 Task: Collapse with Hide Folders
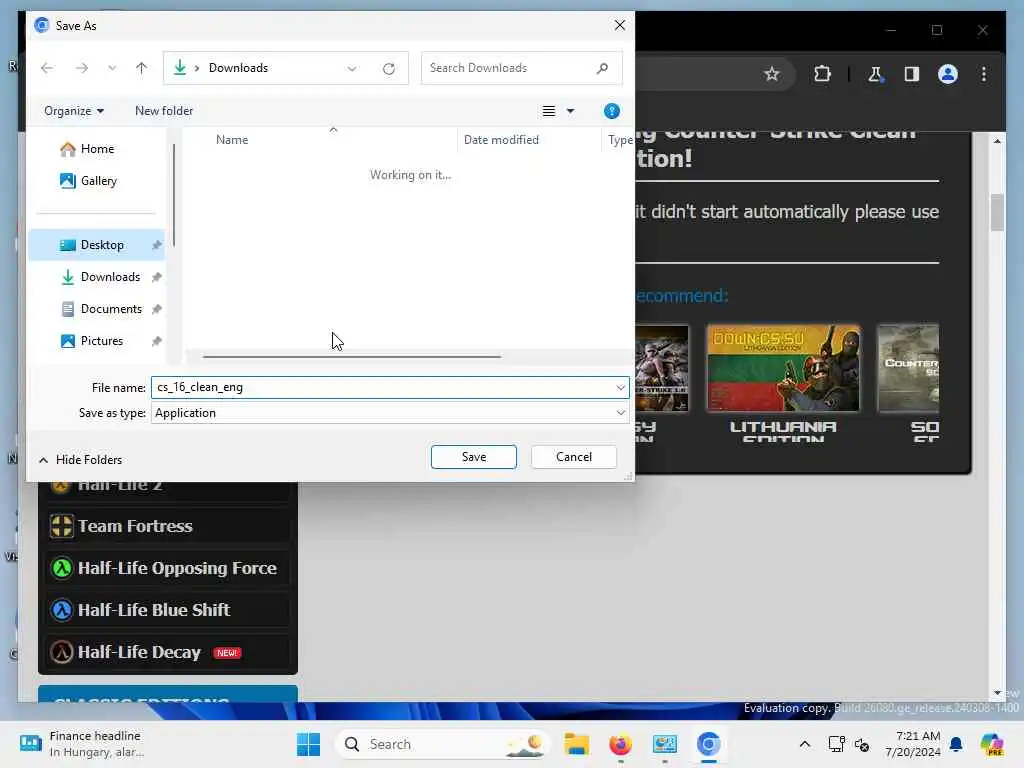coord(80,460)
